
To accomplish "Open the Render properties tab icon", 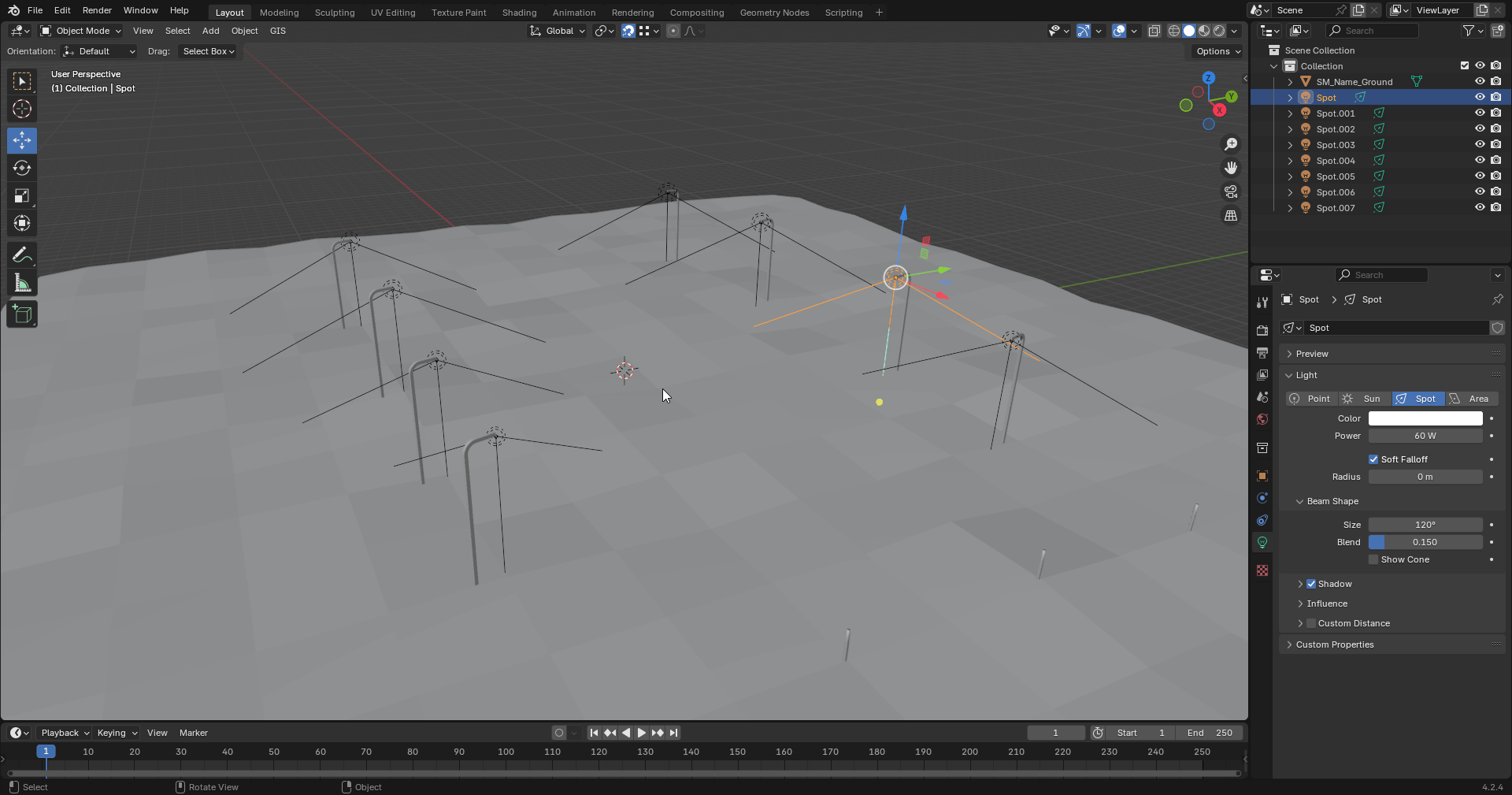I will [x=1262, y=330].
